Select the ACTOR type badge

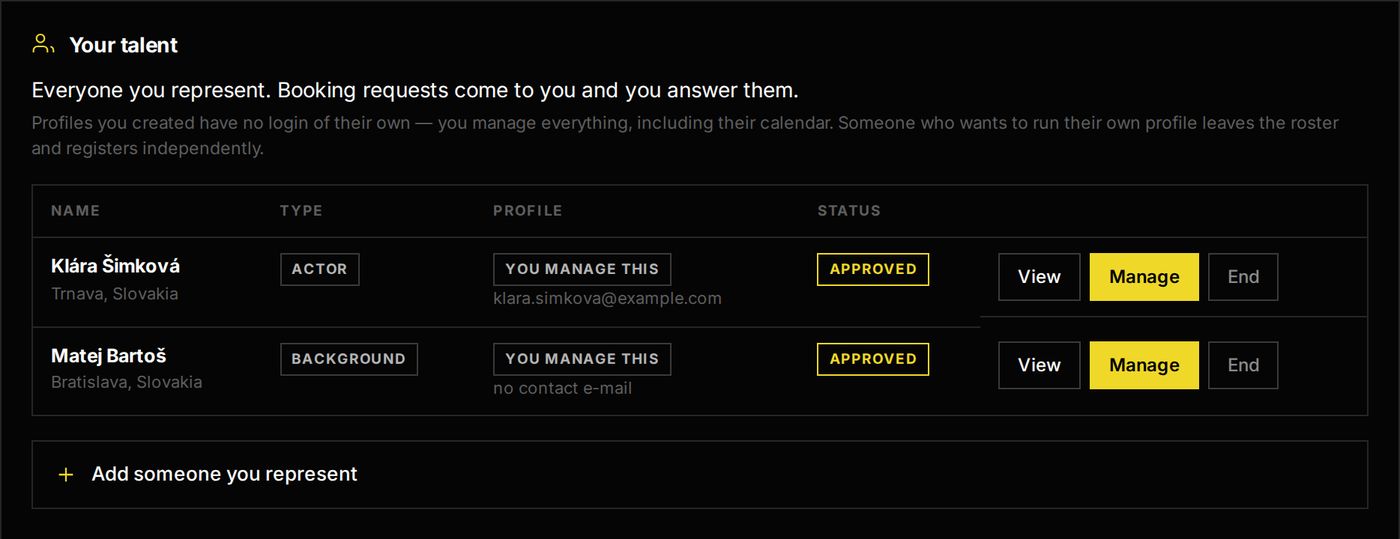point(320,269)
